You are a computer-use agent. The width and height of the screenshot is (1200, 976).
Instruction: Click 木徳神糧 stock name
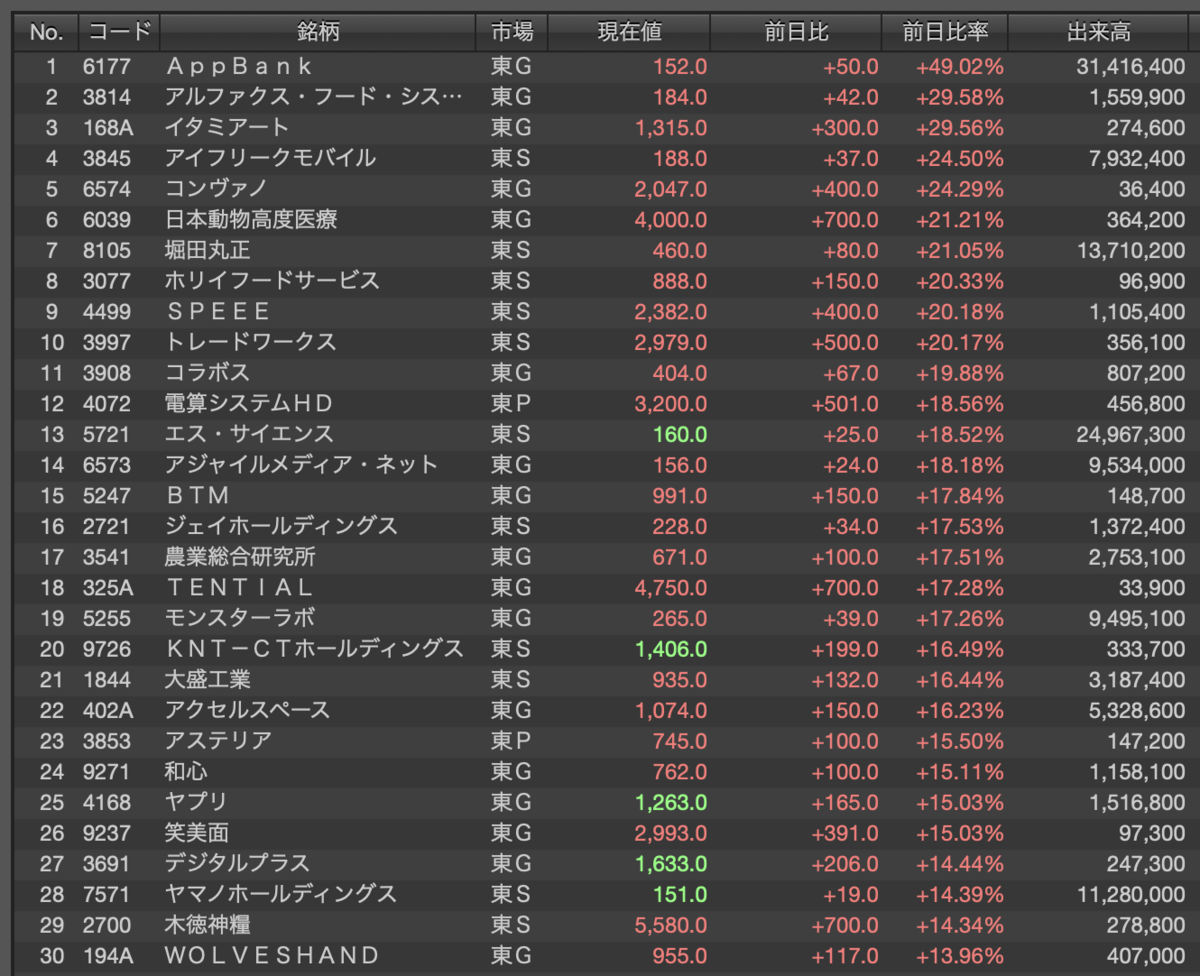click(x=207, y=925)
